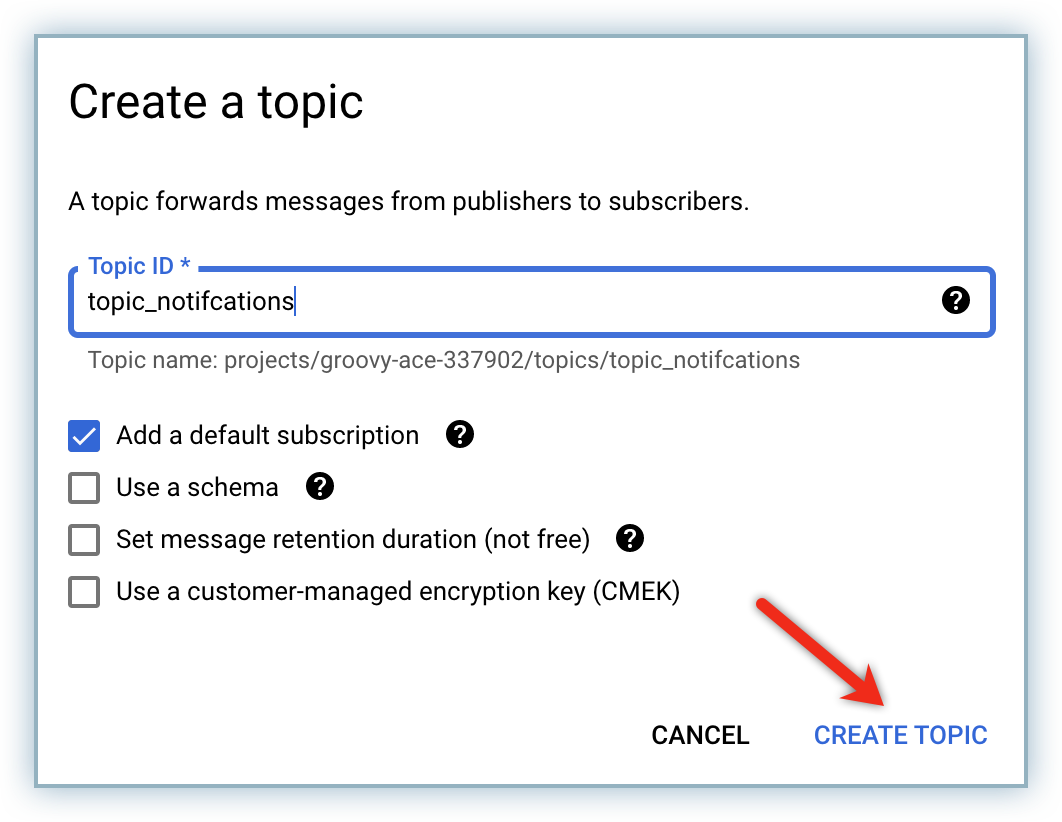Click the 'Set message retention duration' label text
Screen dimensions: 1062x822
[352, 540]
